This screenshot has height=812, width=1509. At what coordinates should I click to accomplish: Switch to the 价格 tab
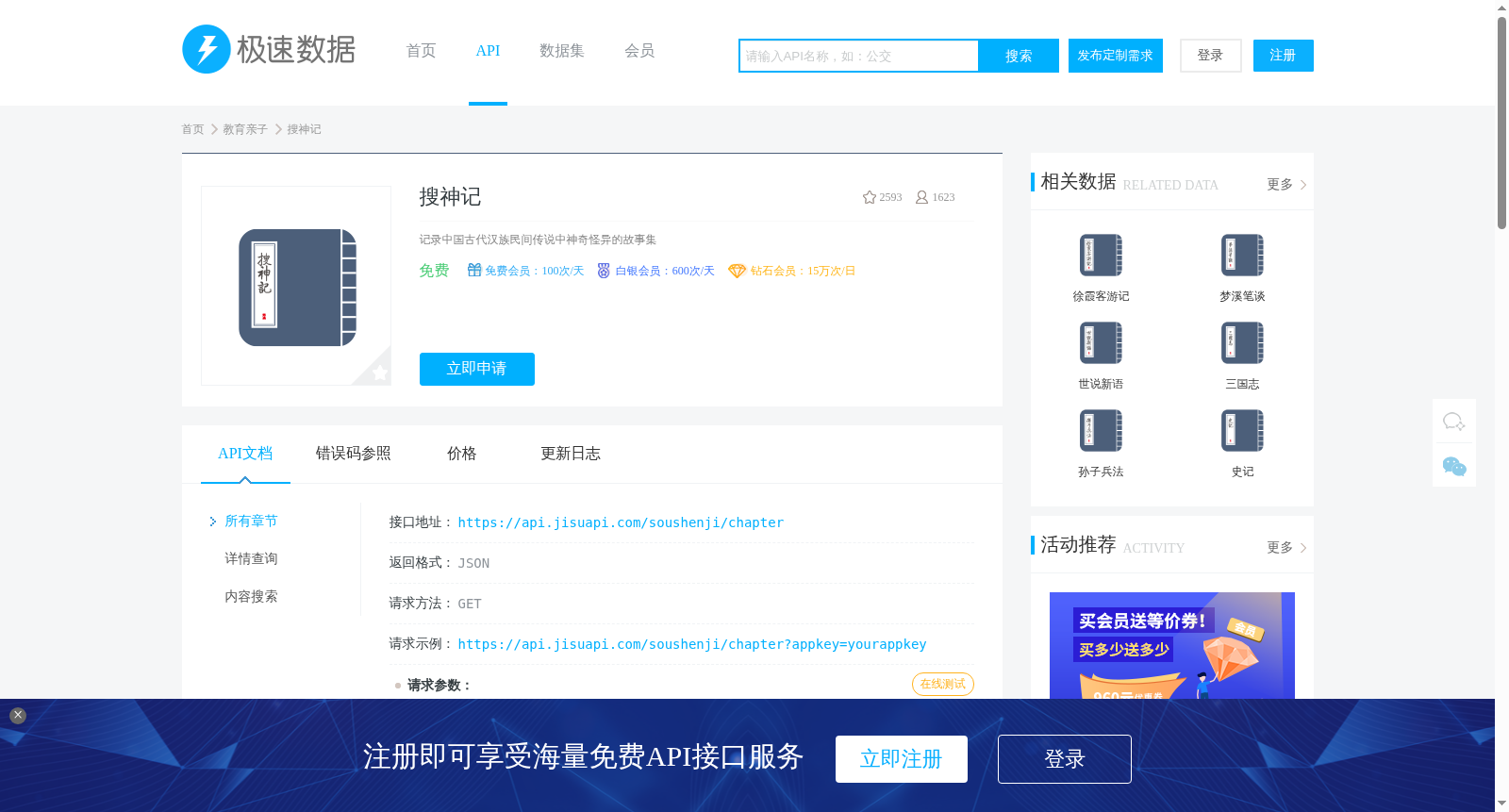462,454
